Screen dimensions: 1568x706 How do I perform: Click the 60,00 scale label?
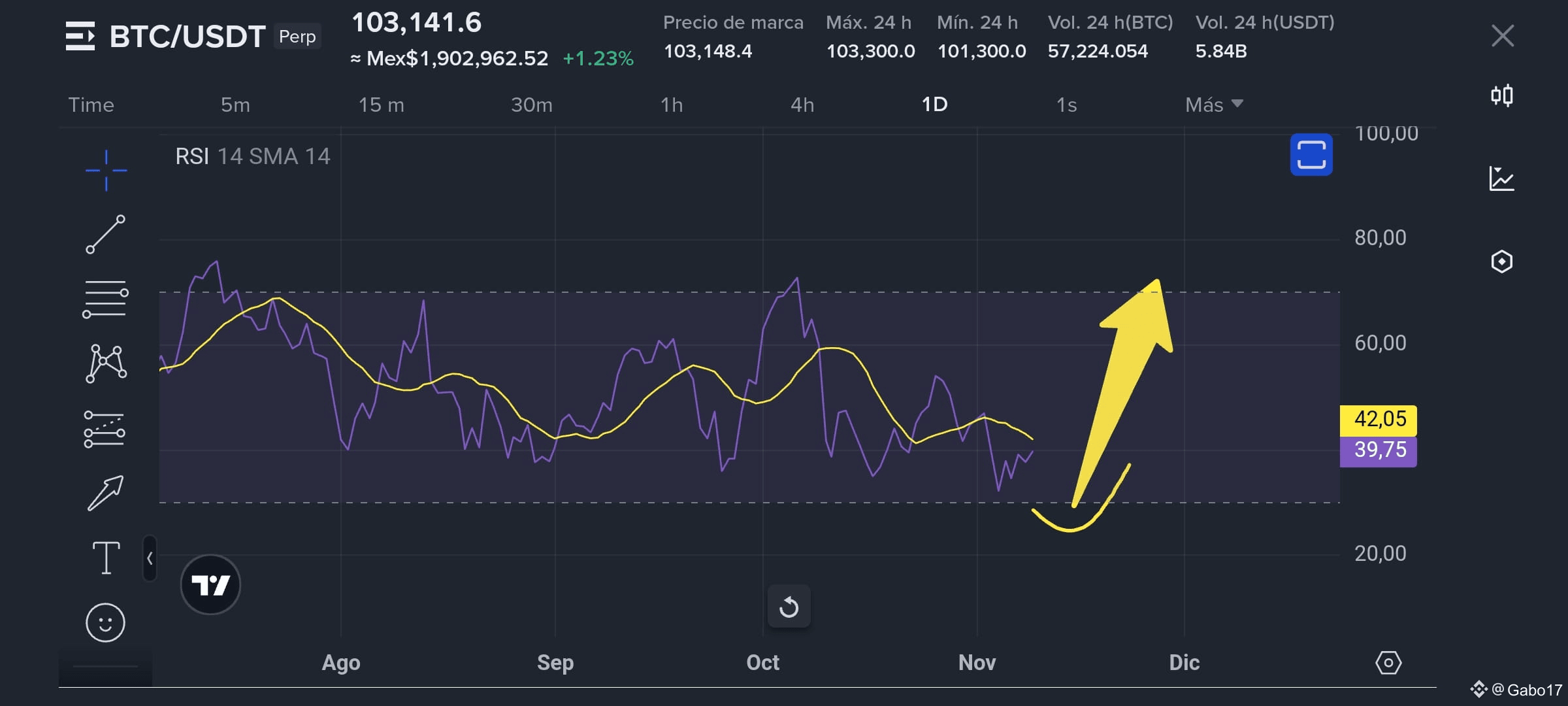click(1380, 343)
